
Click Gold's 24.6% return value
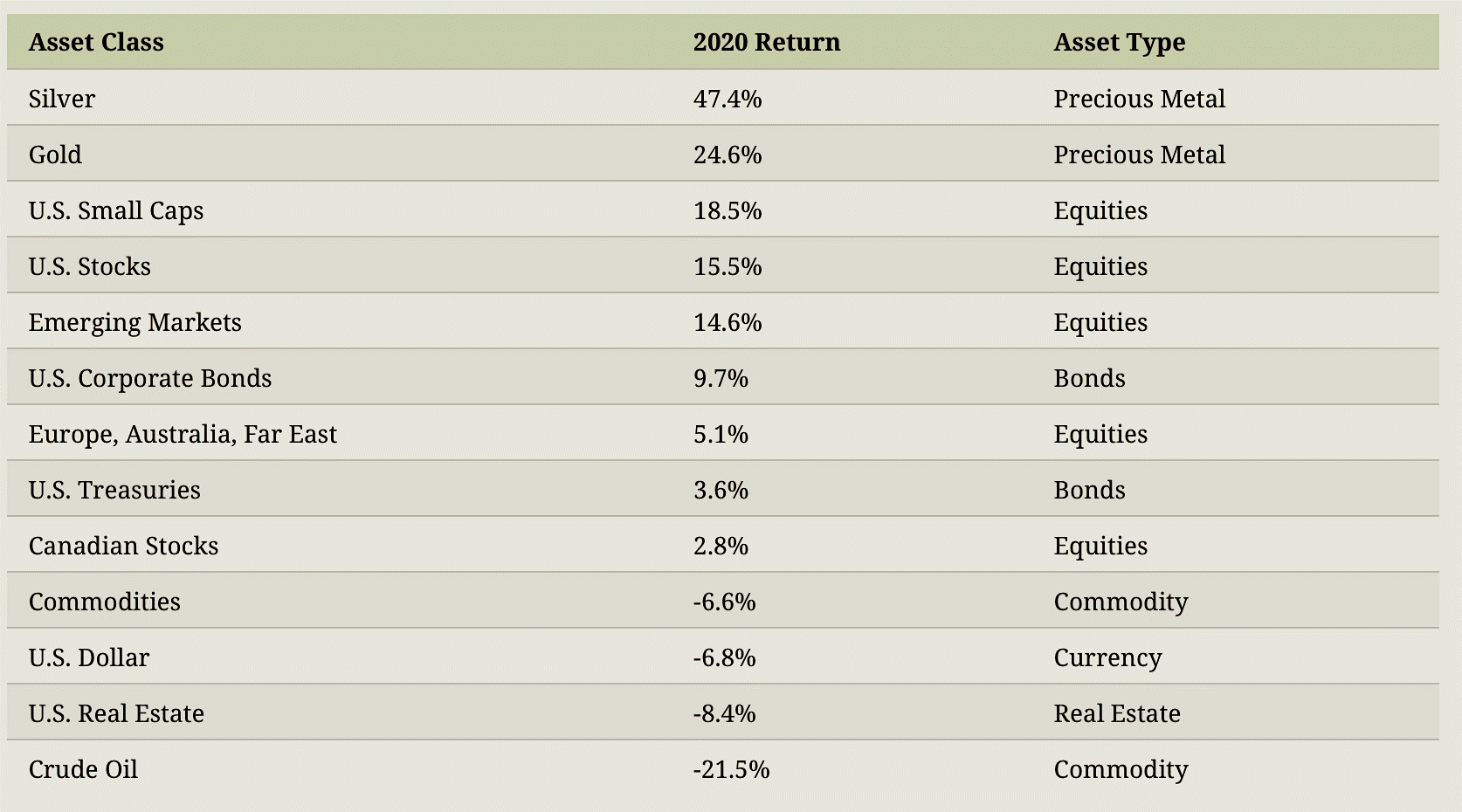pyautogui.click(x=727, y=155)
